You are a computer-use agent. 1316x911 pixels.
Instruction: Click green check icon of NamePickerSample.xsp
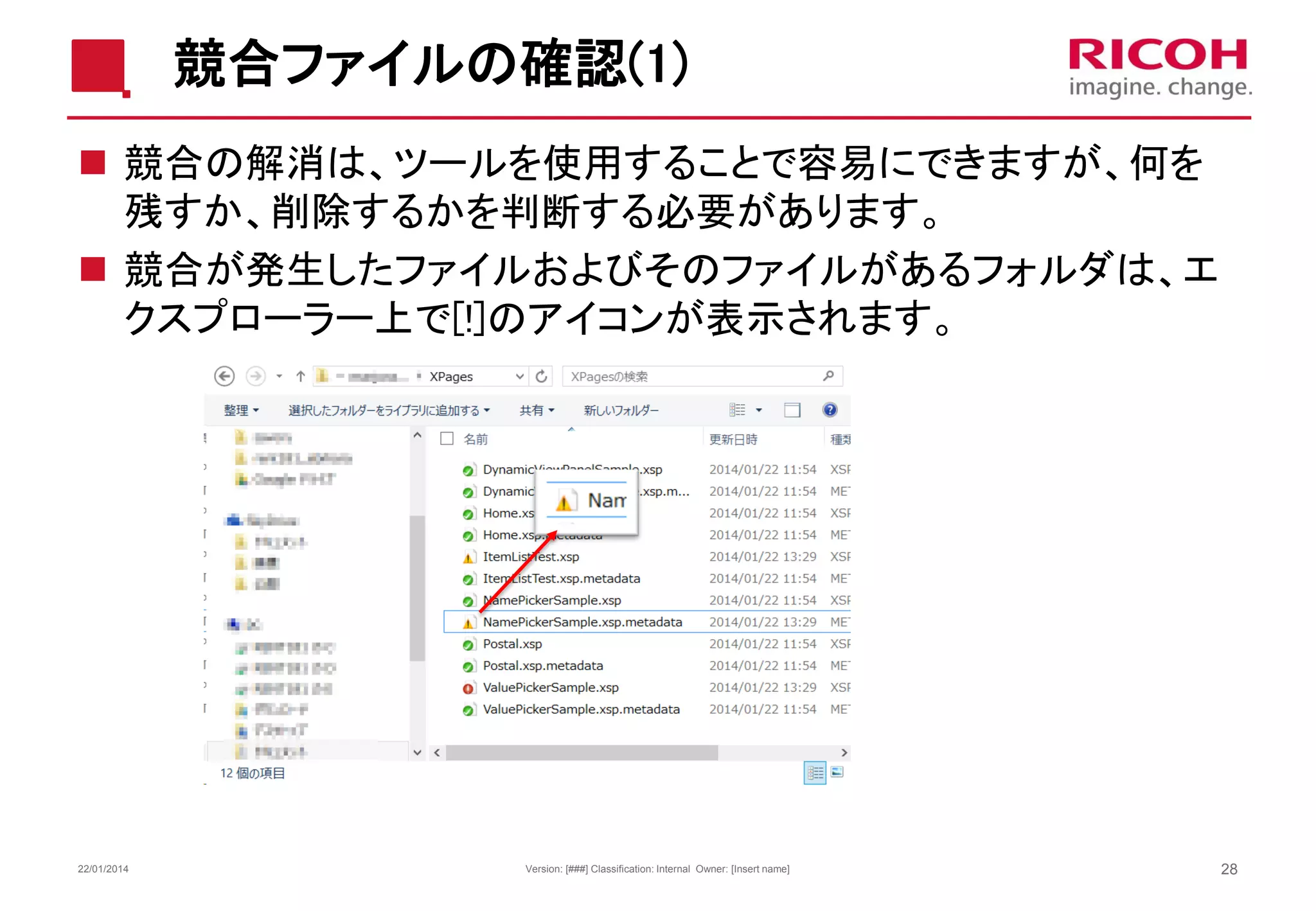[x=469, y=601]
